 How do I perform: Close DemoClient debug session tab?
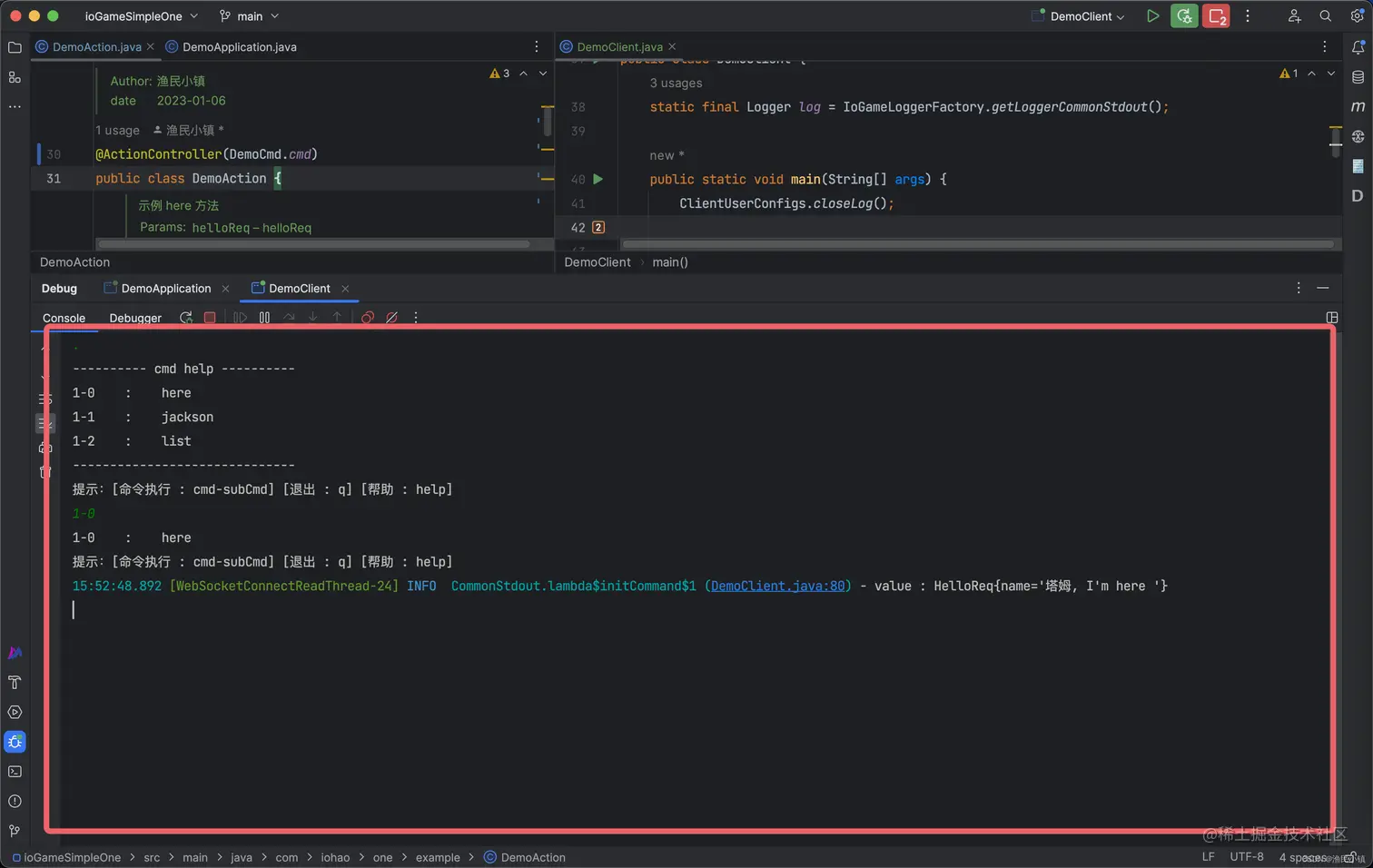tap(345, 289)
